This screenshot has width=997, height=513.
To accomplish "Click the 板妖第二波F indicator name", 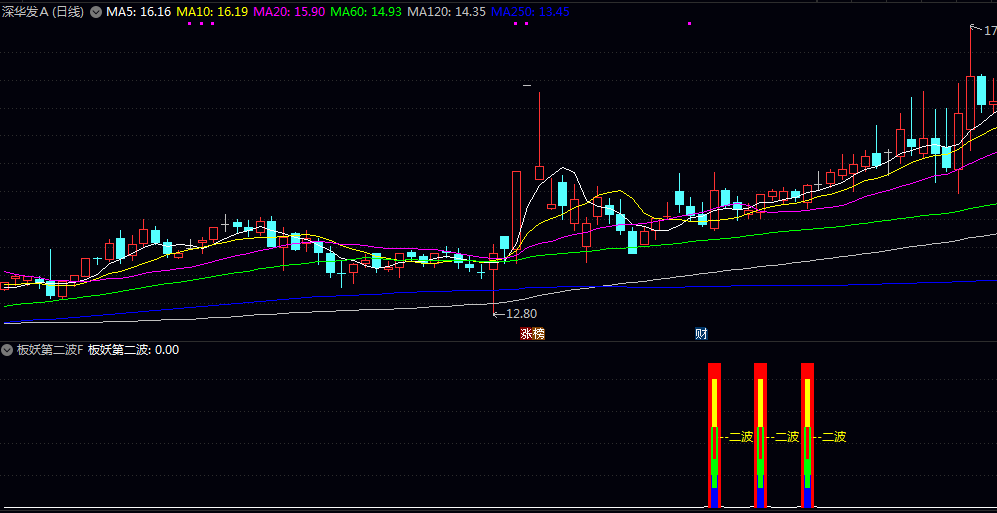I will (50, 350).
